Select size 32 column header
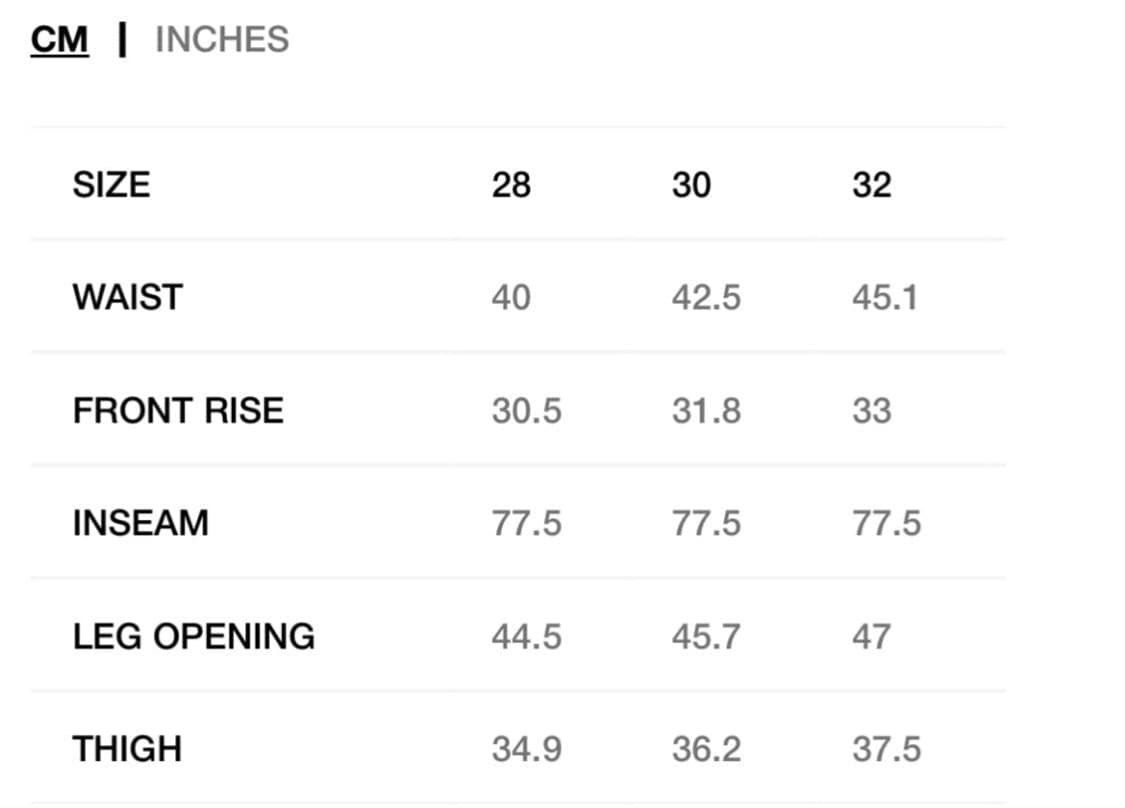Viewport: 1125px width, 808px height. click(x=872, y=185)
